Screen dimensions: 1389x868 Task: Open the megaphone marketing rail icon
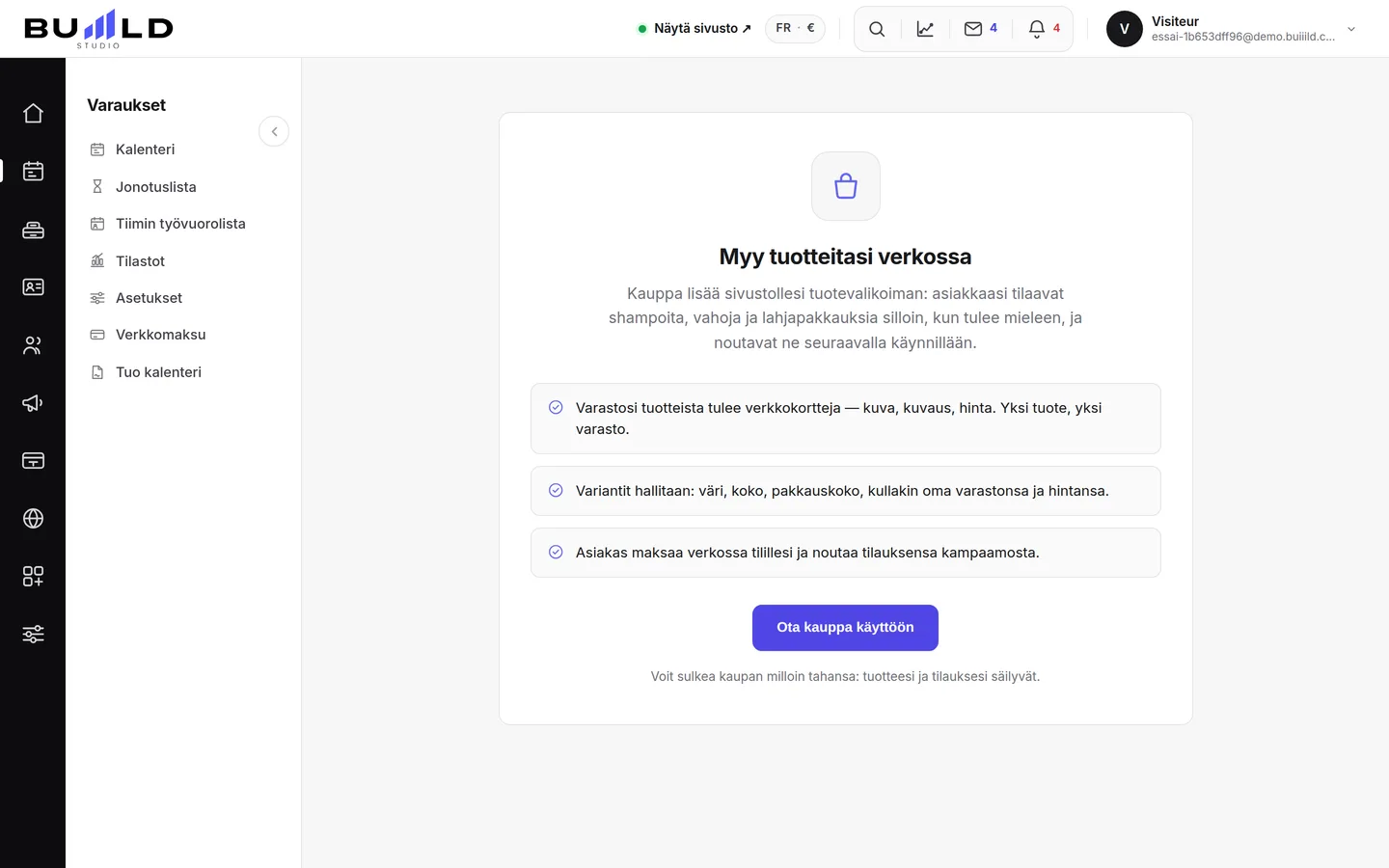coord(33,403)
